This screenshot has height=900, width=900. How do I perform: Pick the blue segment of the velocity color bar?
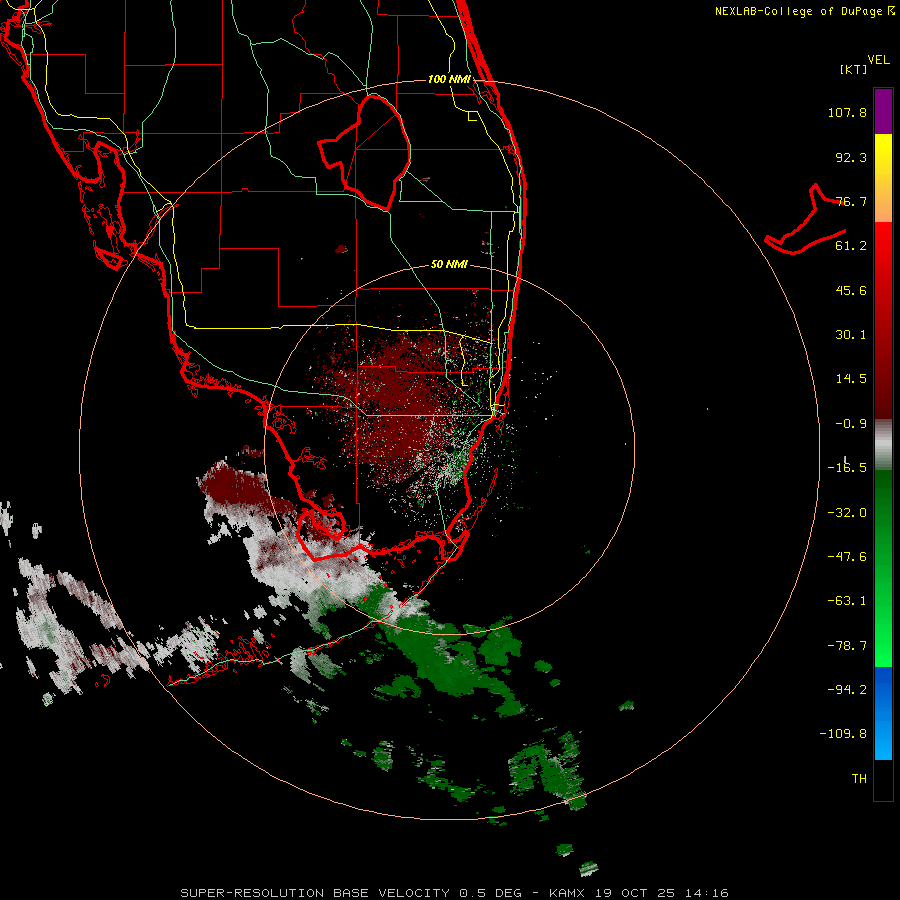coord(883,713)
